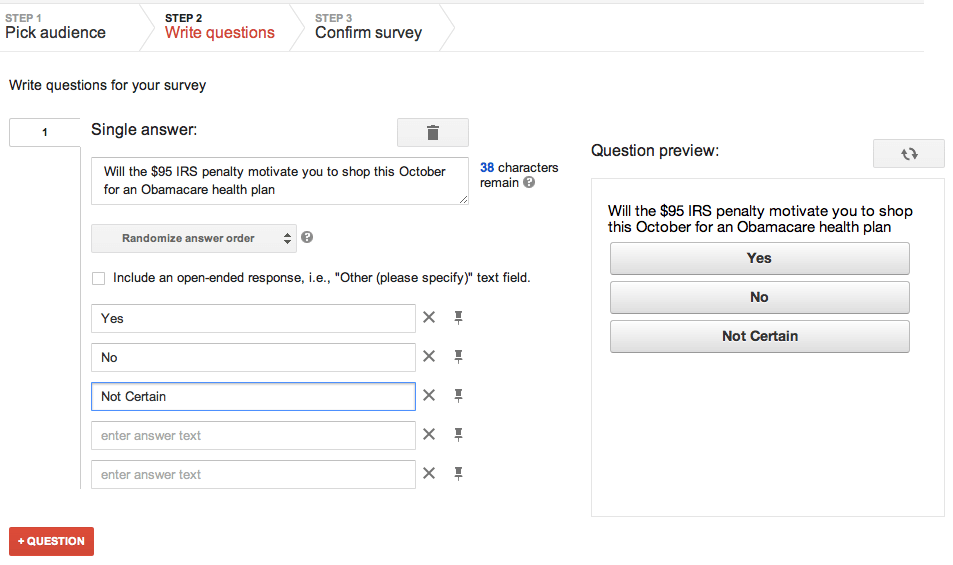Delete the Not Certain answer

pos(429,395)
